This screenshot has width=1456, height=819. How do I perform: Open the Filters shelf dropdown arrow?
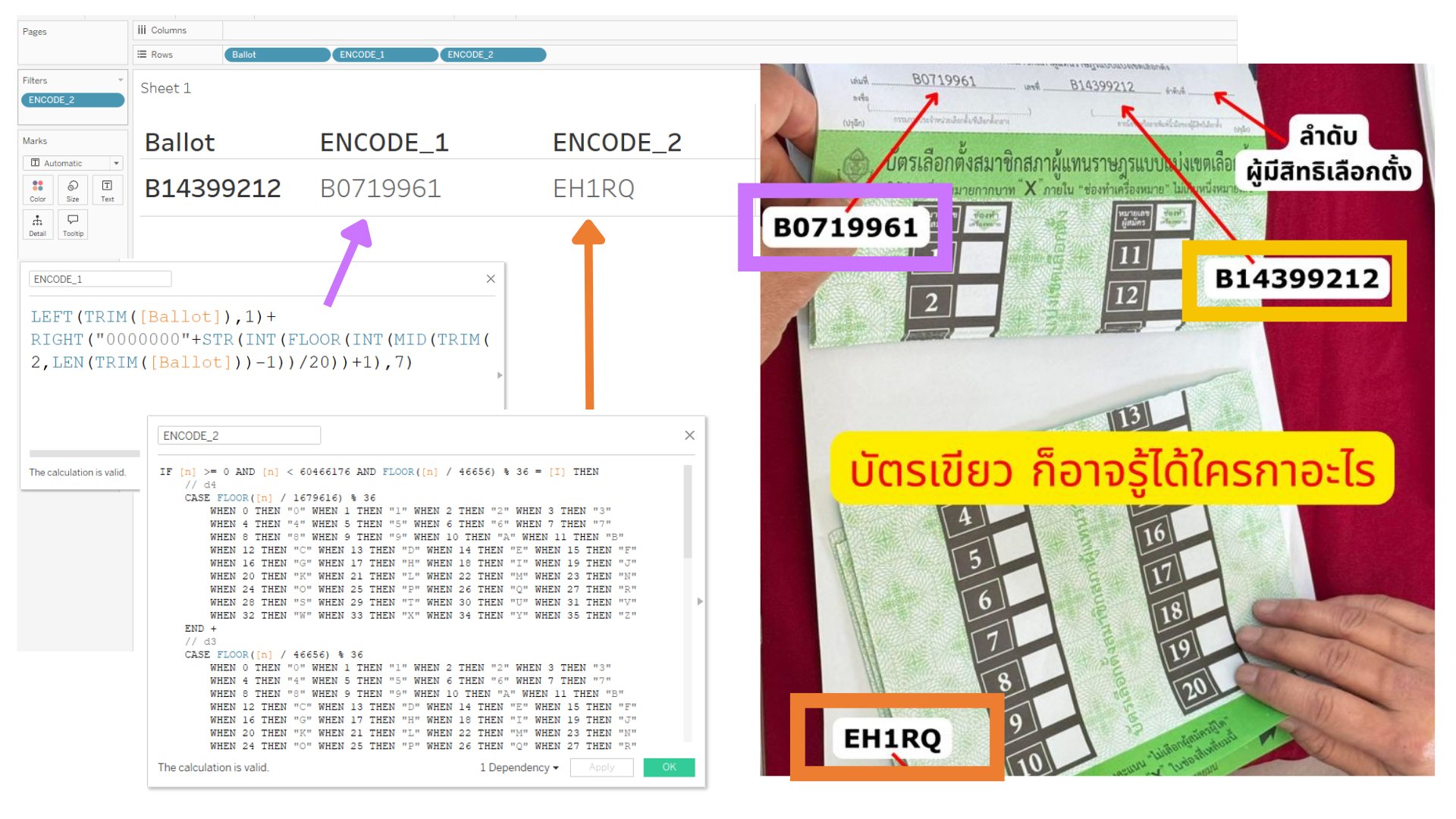click(x=121, y=80)
